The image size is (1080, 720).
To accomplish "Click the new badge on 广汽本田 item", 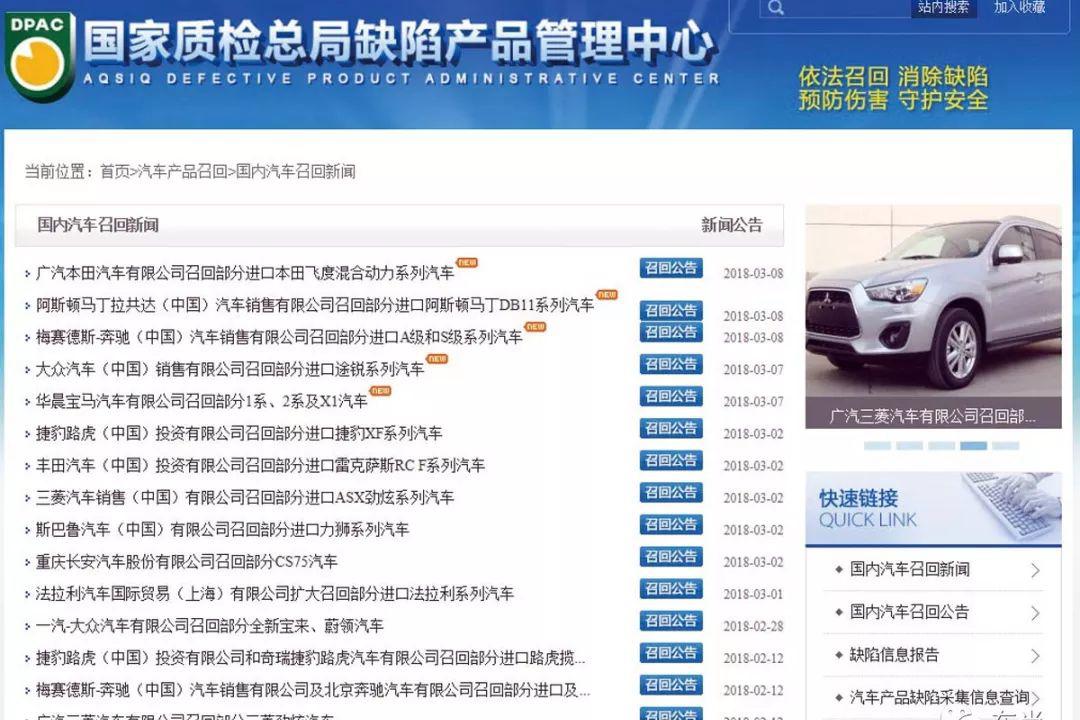I will (467, 263).
